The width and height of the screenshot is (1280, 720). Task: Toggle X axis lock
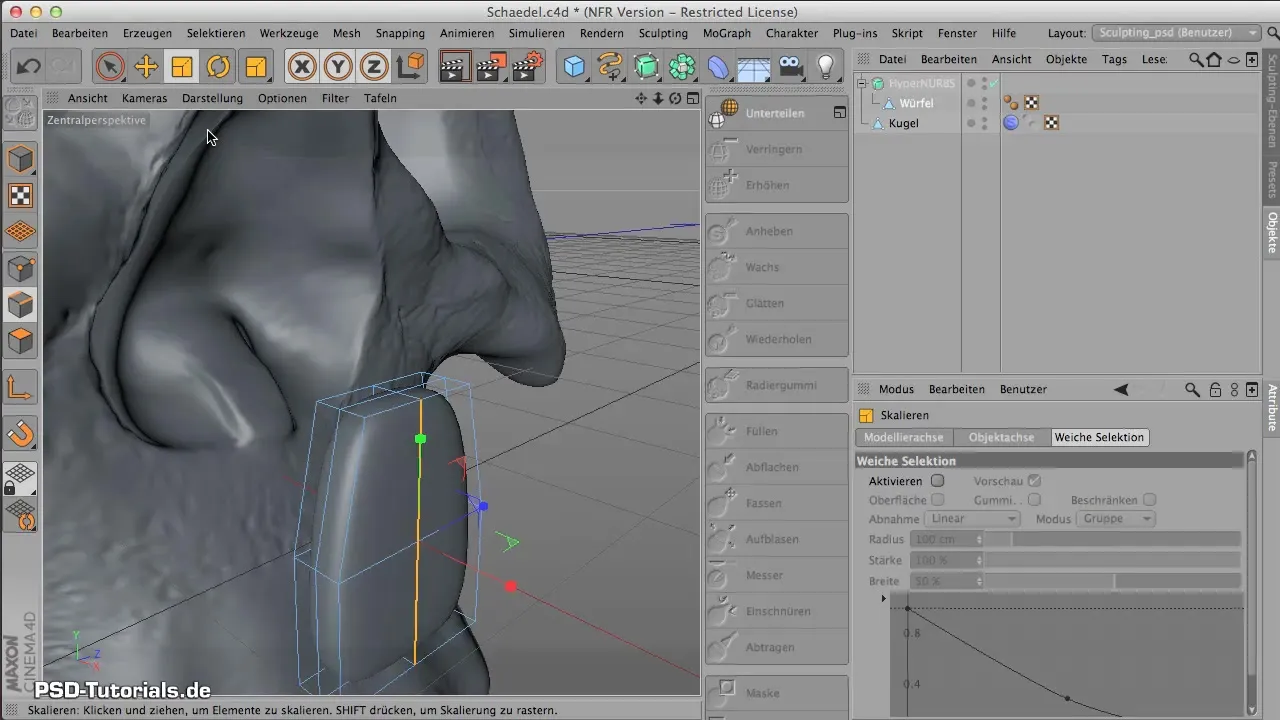click(302, 67)
